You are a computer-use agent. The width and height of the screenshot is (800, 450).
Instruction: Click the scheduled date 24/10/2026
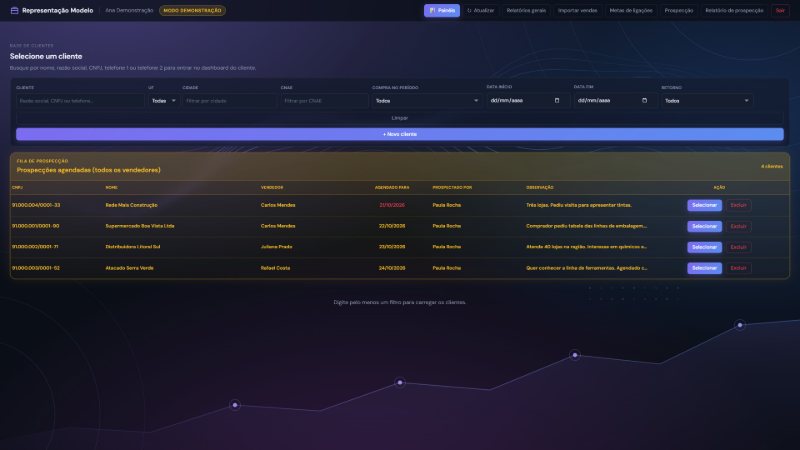click(392, 268)
